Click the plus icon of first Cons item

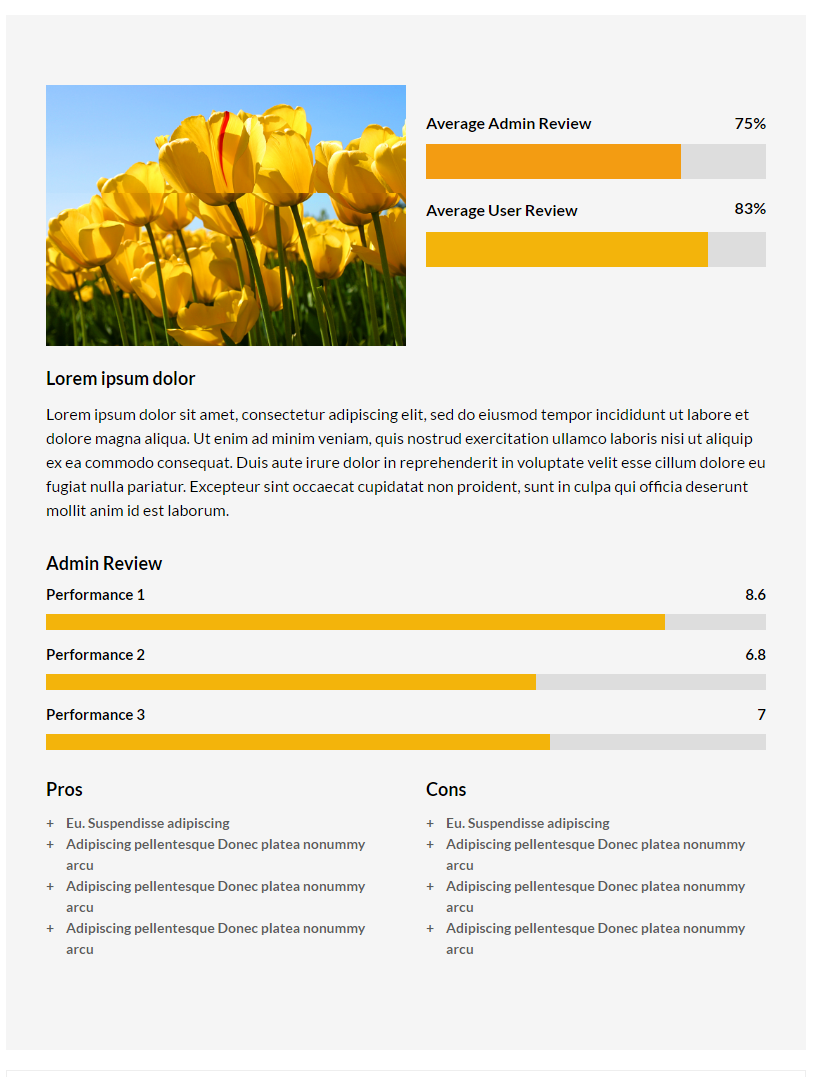pos(430,824)
